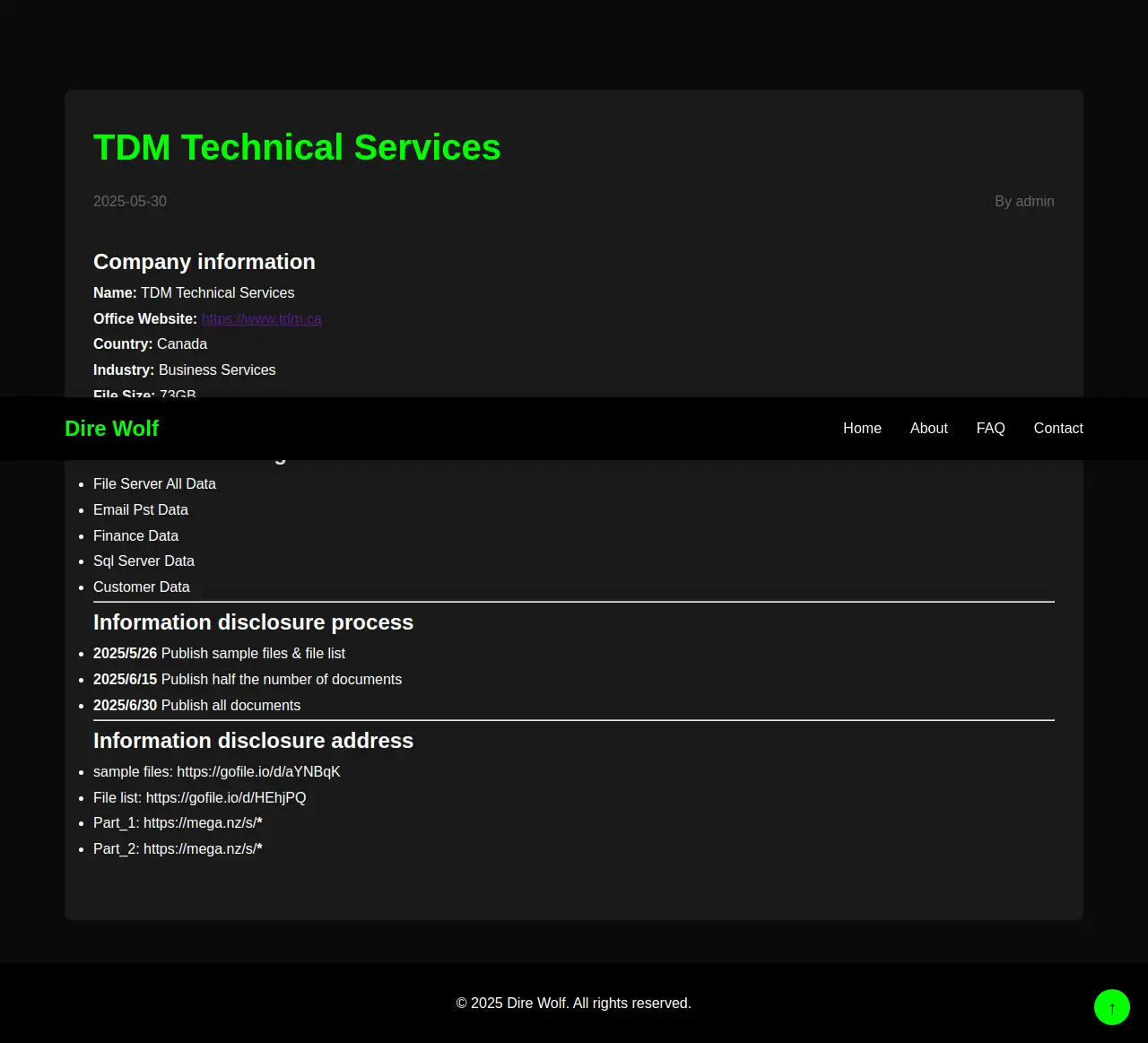The image size is (1148, 1043).
Task: Click the footer copyright text
Action: click(x=574, y=1003)
